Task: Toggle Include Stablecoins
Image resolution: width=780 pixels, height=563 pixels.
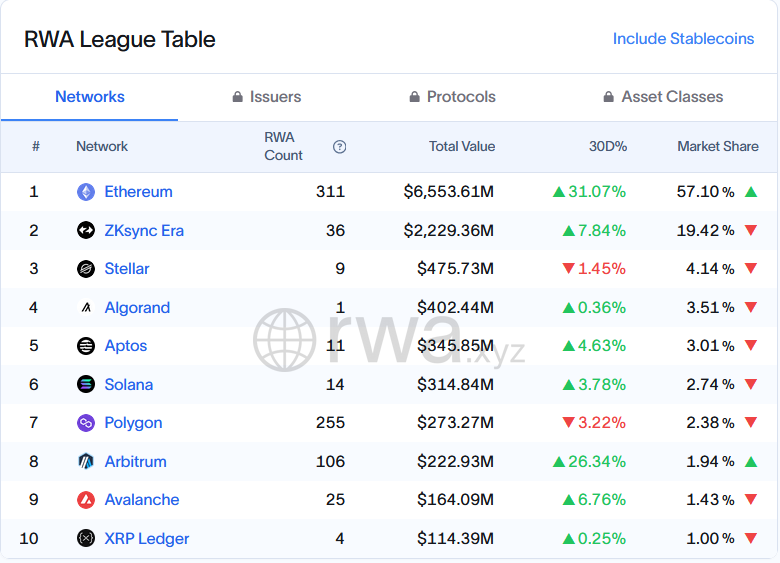Action: 683,39
